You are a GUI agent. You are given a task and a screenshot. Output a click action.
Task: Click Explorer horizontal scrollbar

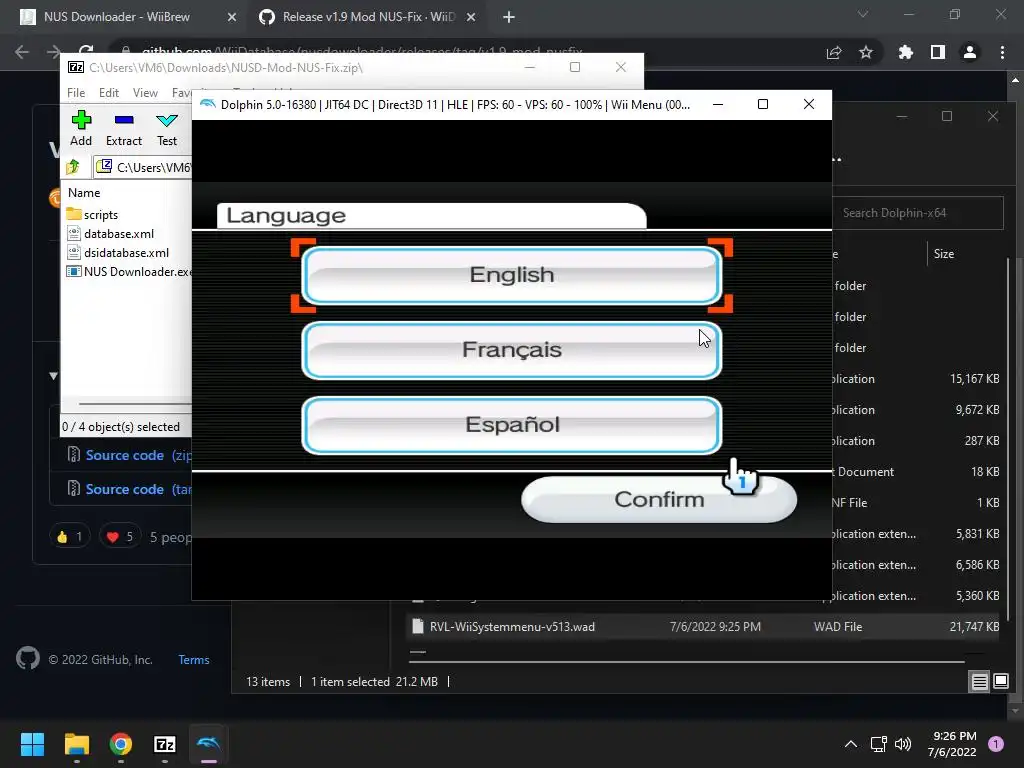686,662
